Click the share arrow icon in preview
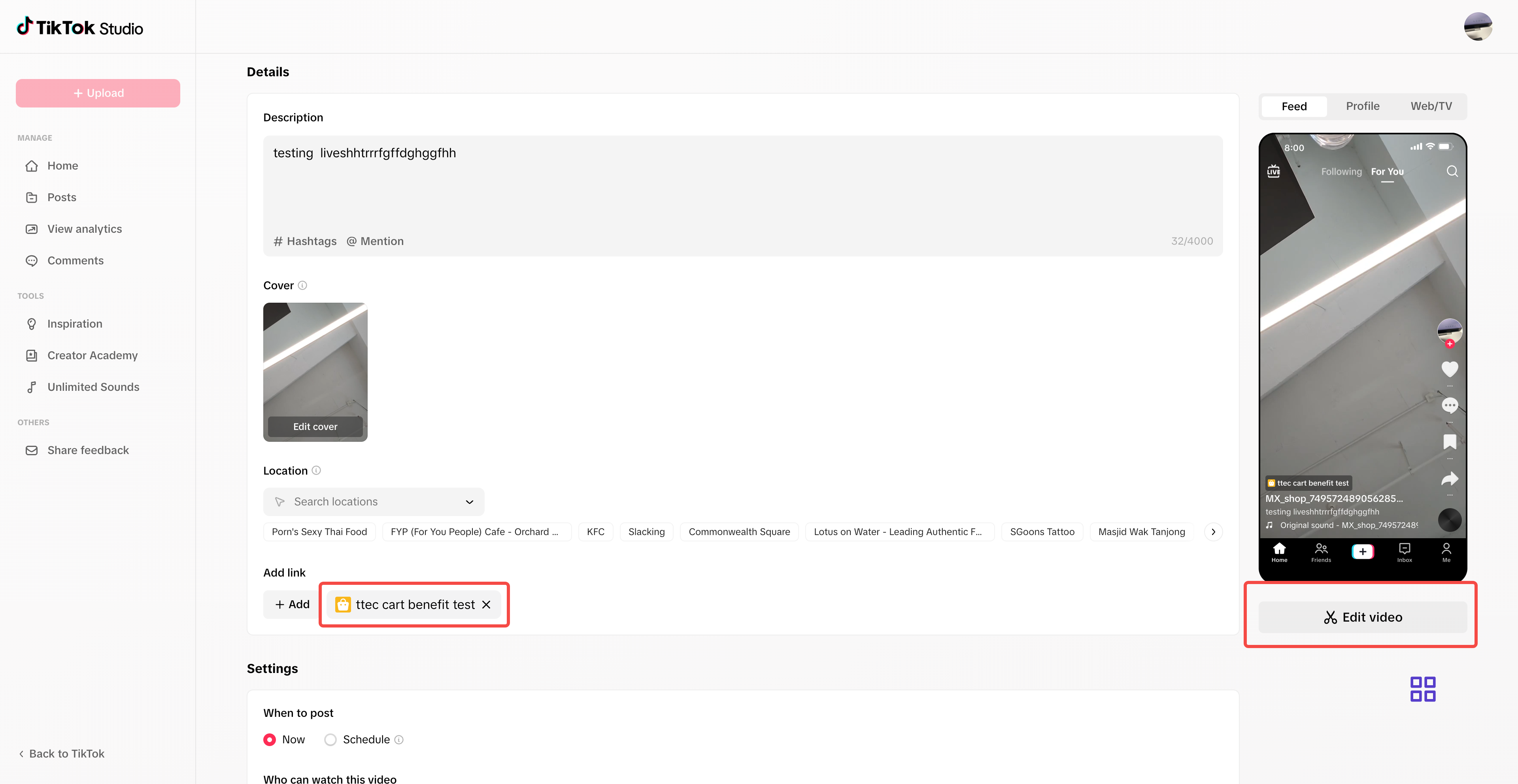 (1450, 478)
